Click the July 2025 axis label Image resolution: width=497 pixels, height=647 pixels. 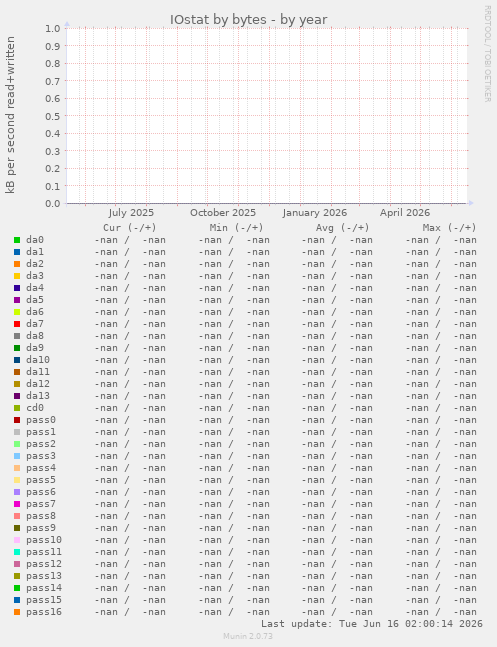click(x=131, y=213)
